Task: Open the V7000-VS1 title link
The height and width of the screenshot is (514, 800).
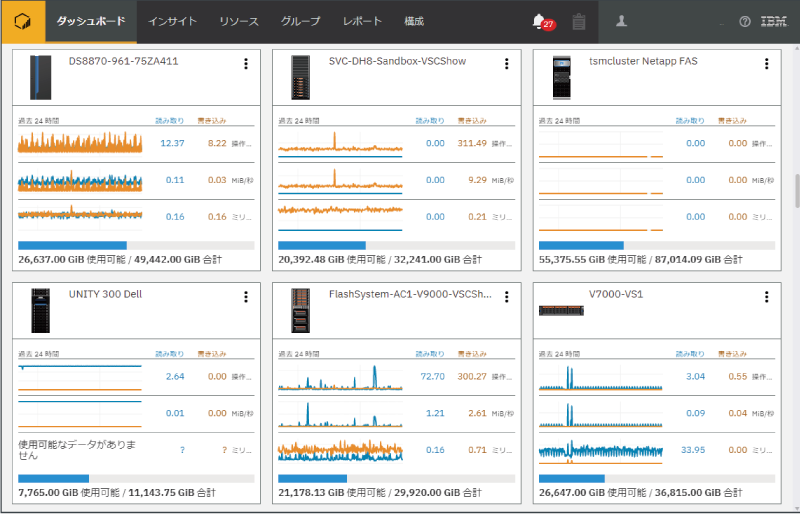Action: coord(616,295)
